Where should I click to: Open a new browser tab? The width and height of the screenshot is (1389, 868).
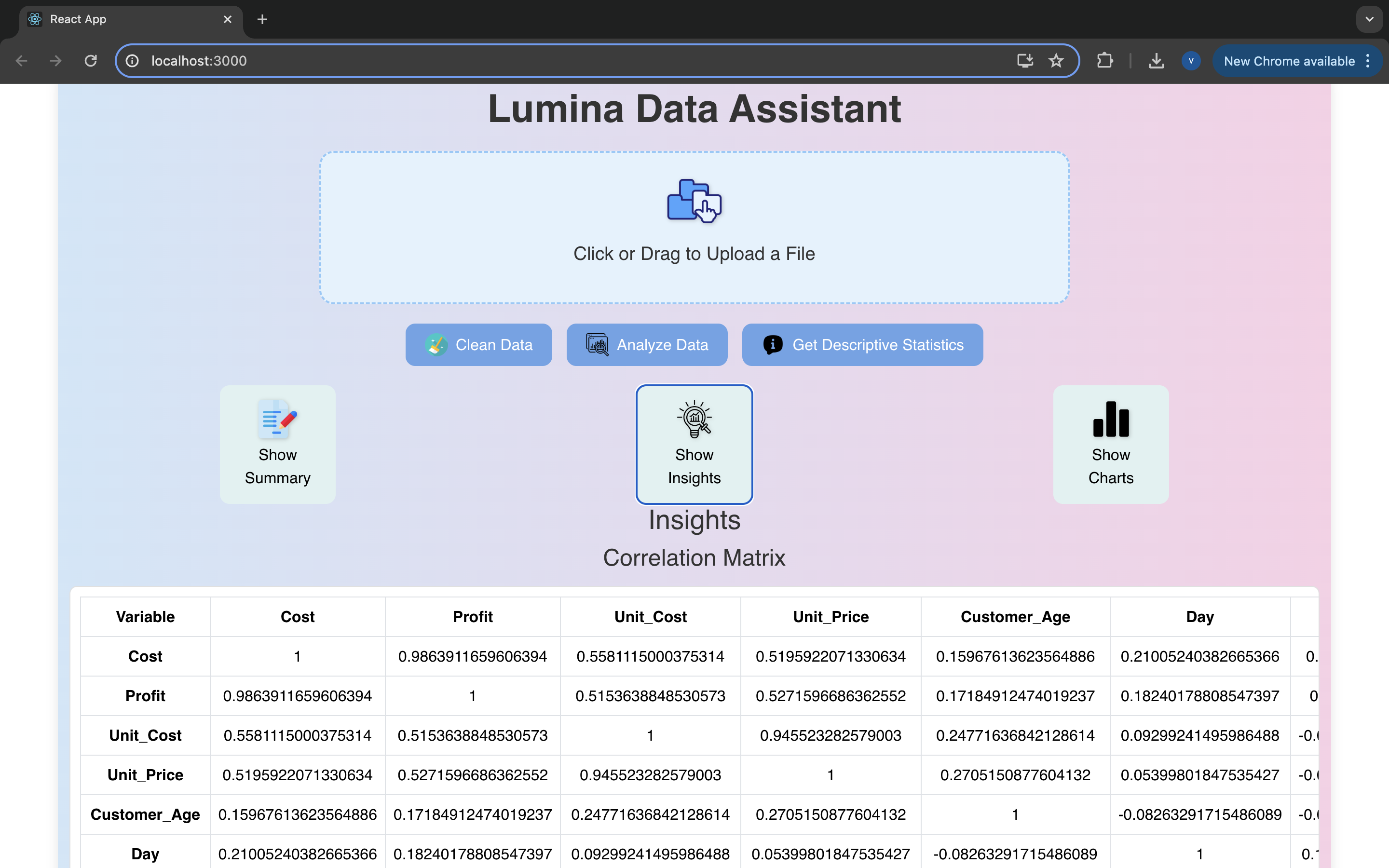pos(262,19)
